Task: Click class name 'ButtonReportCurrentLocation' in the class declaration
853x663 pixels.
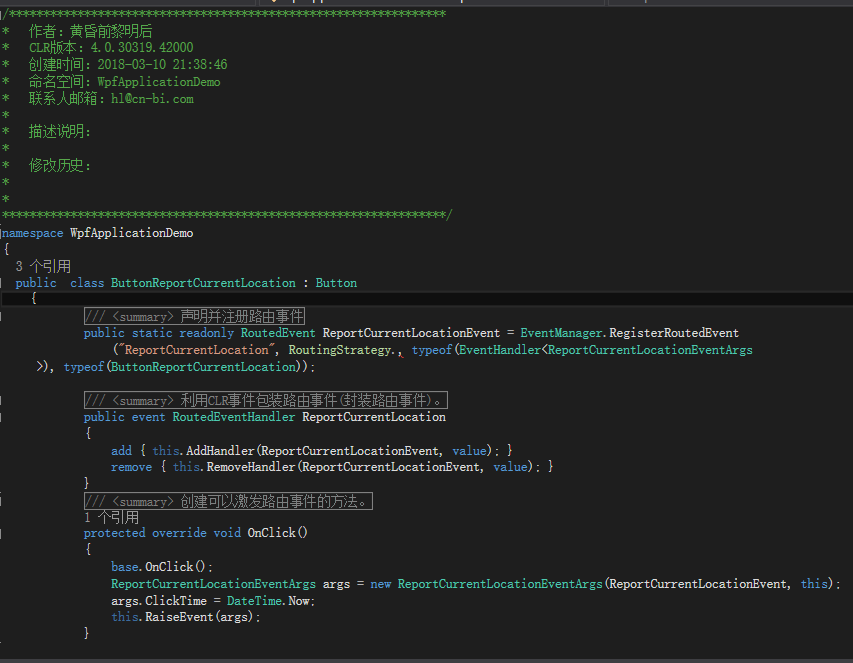Action: 203,283
